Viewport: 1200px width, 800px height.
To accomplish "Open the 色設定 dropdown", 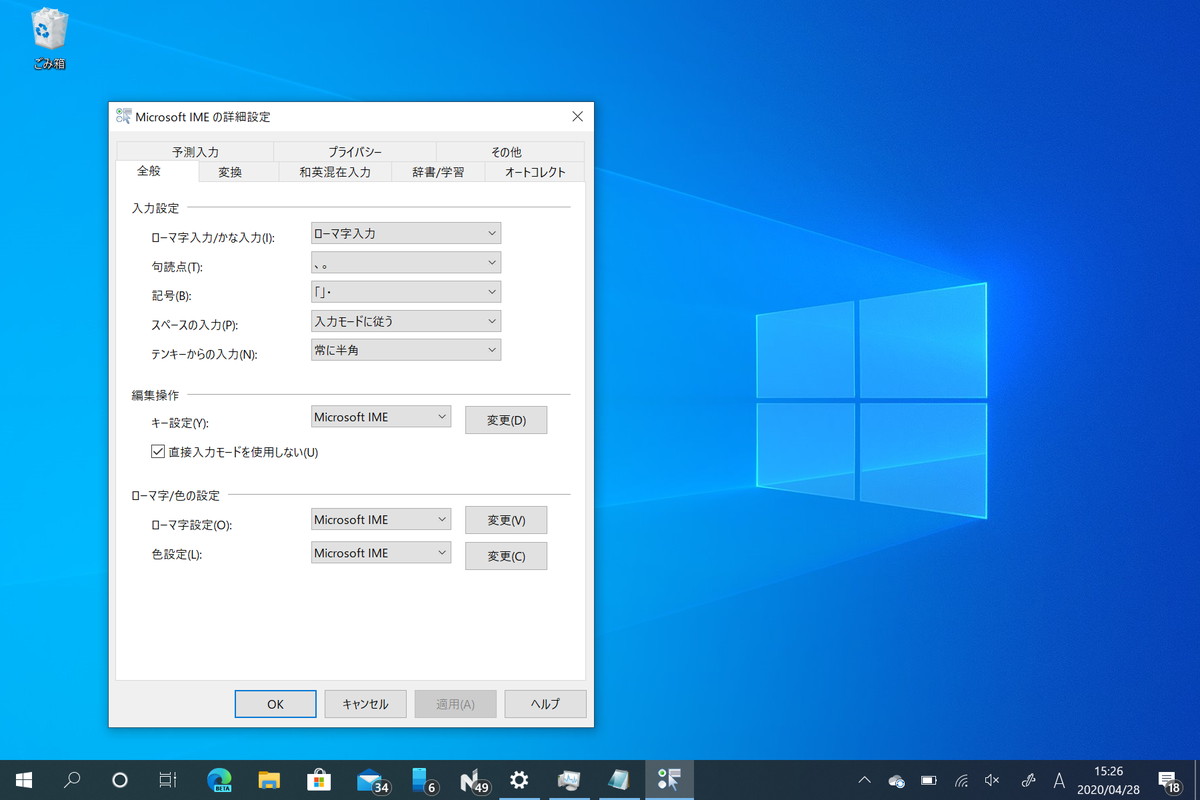I will pos(381,553).
